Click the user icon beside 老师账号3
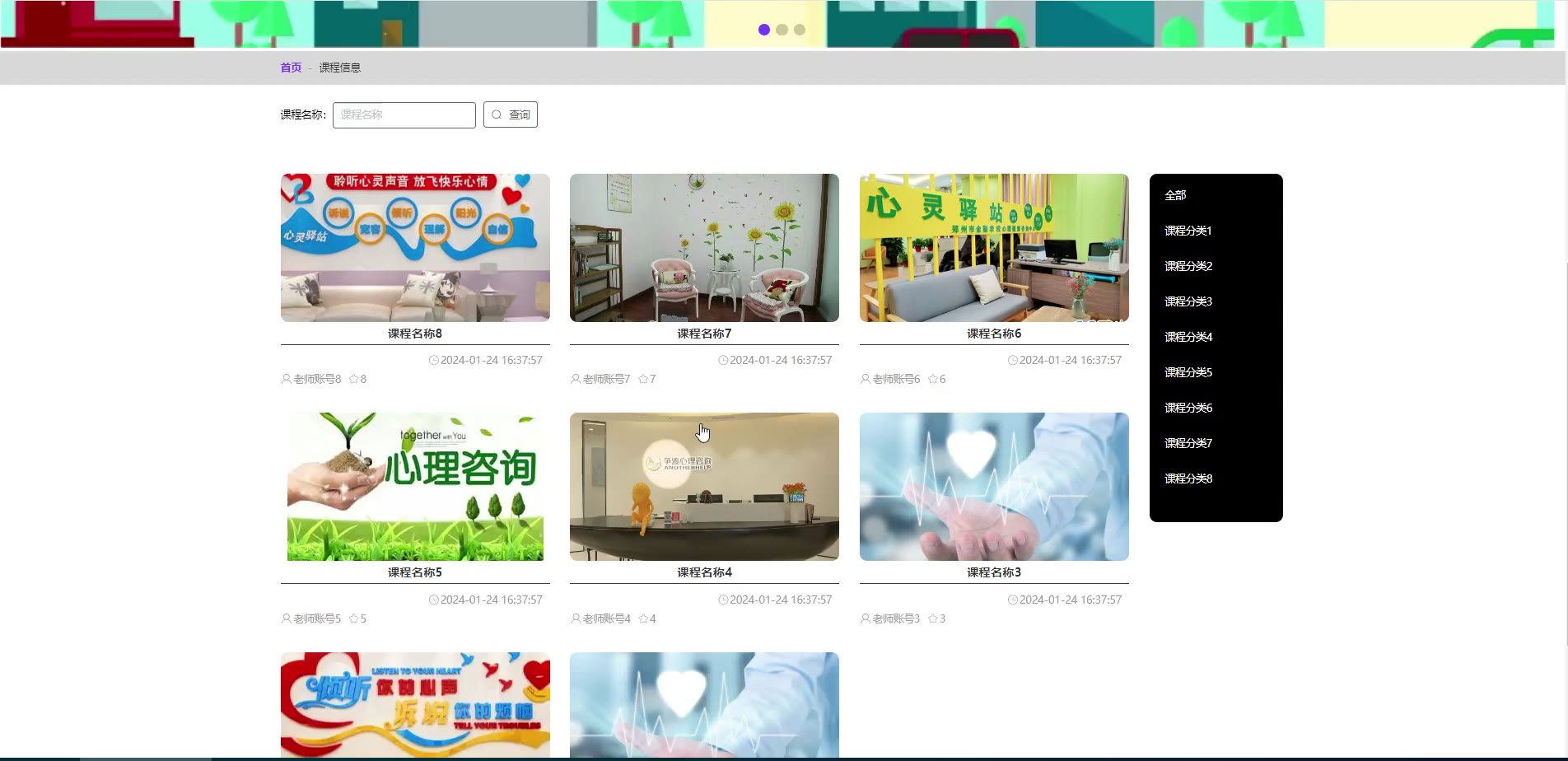The height and width of the screenshot is (761, 1568). [866, 619]
